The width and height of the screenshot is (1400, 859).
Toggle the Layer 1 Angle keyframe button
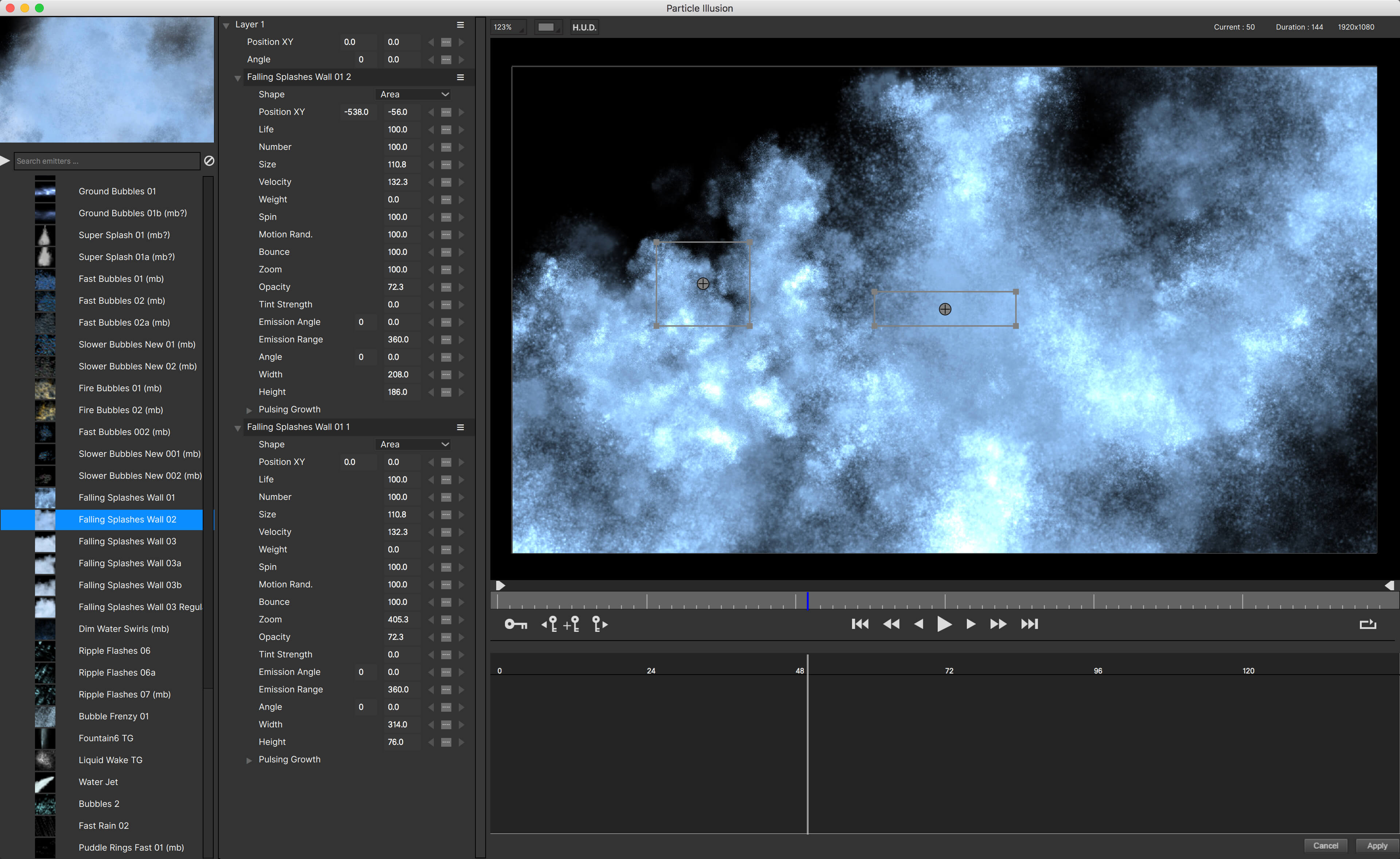[x=446, y=60]
